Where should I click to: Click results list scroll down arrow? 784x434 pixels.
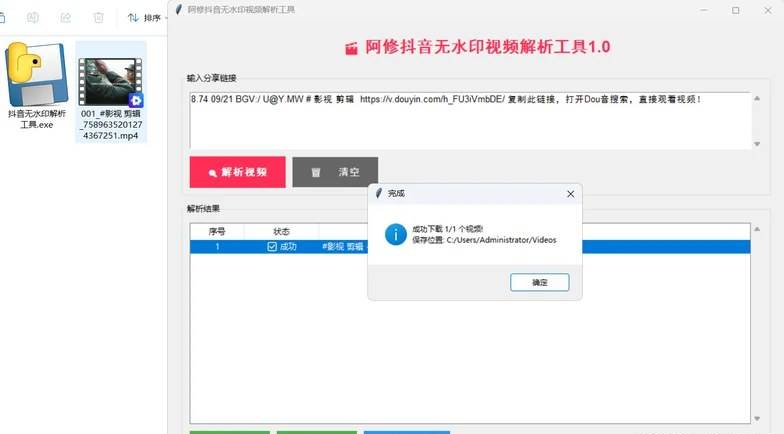(x=757, y=418)
